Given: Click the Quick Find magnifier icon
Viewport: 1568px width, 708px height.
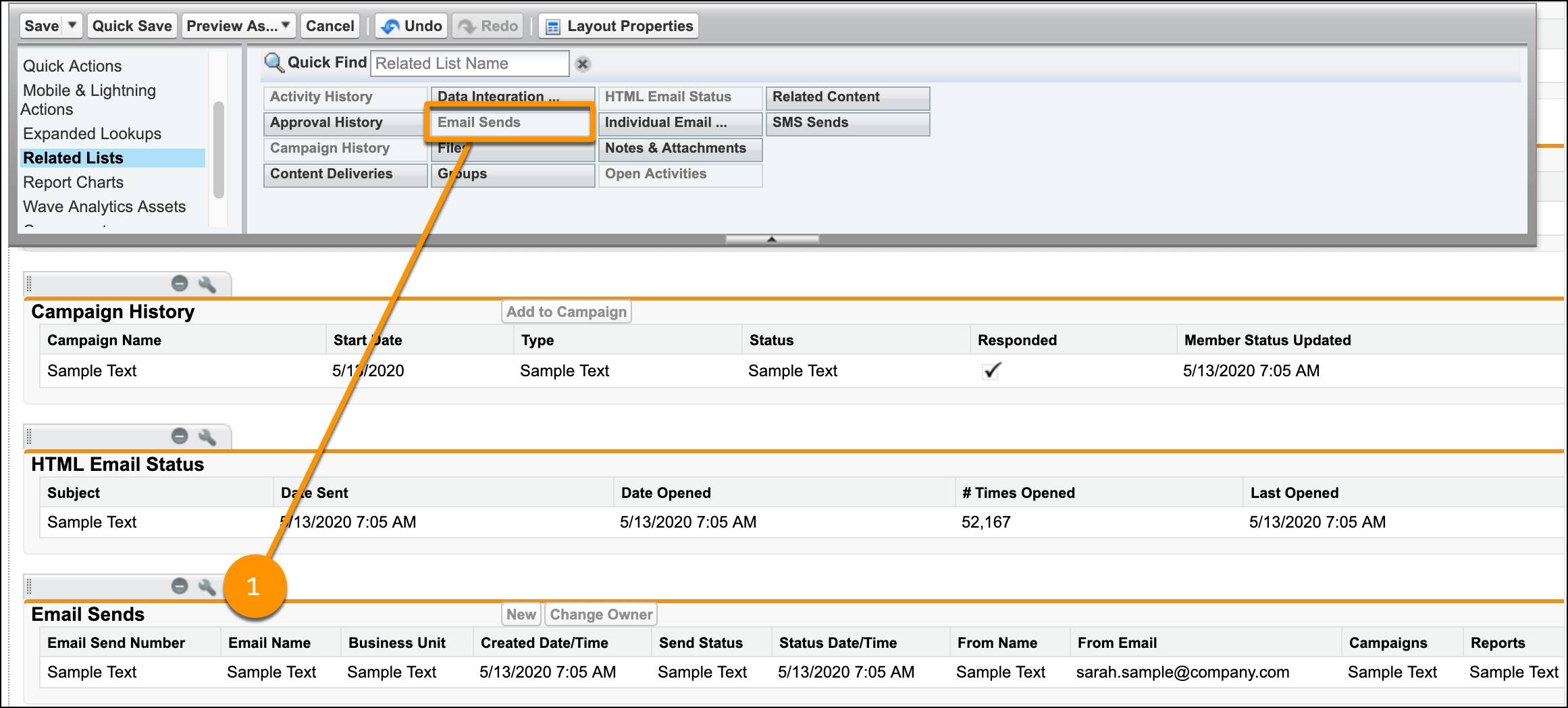Looking at the screenshot, I should pos(273,62).
